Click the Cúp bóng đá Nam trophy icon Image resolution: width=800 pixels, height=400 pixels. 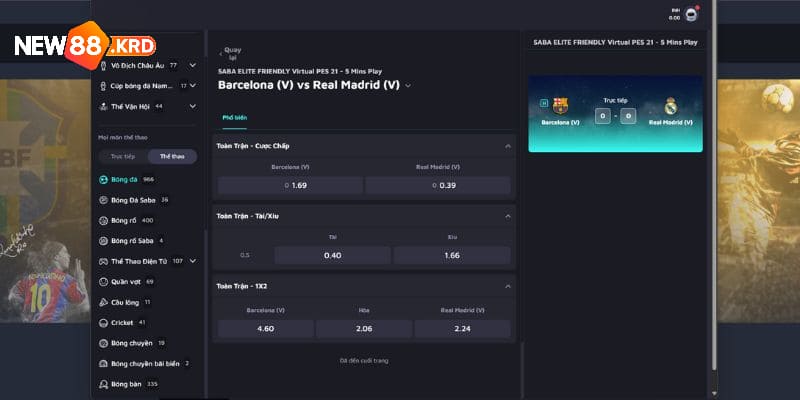[104, 86]
